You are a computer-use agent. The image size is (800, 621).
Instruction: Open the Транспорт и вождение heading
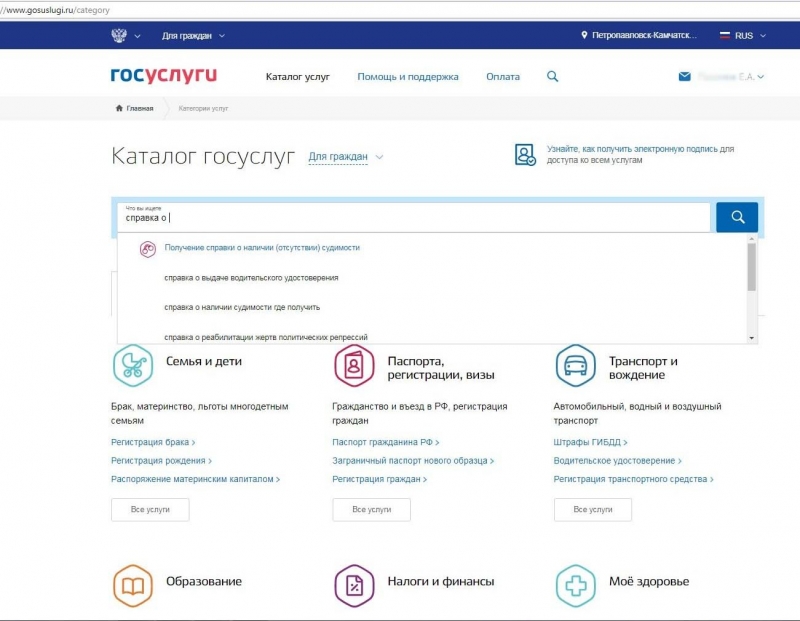coord(643,368)
